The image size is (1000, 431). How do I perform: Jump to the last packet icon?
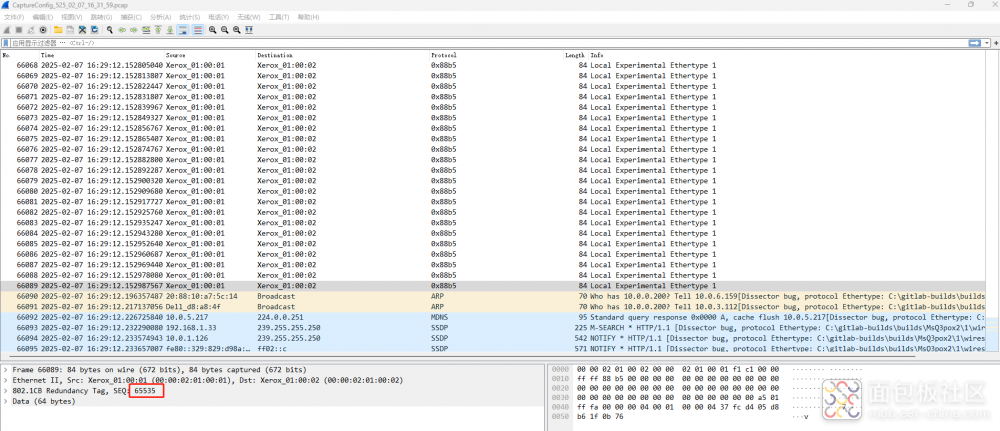170,30
